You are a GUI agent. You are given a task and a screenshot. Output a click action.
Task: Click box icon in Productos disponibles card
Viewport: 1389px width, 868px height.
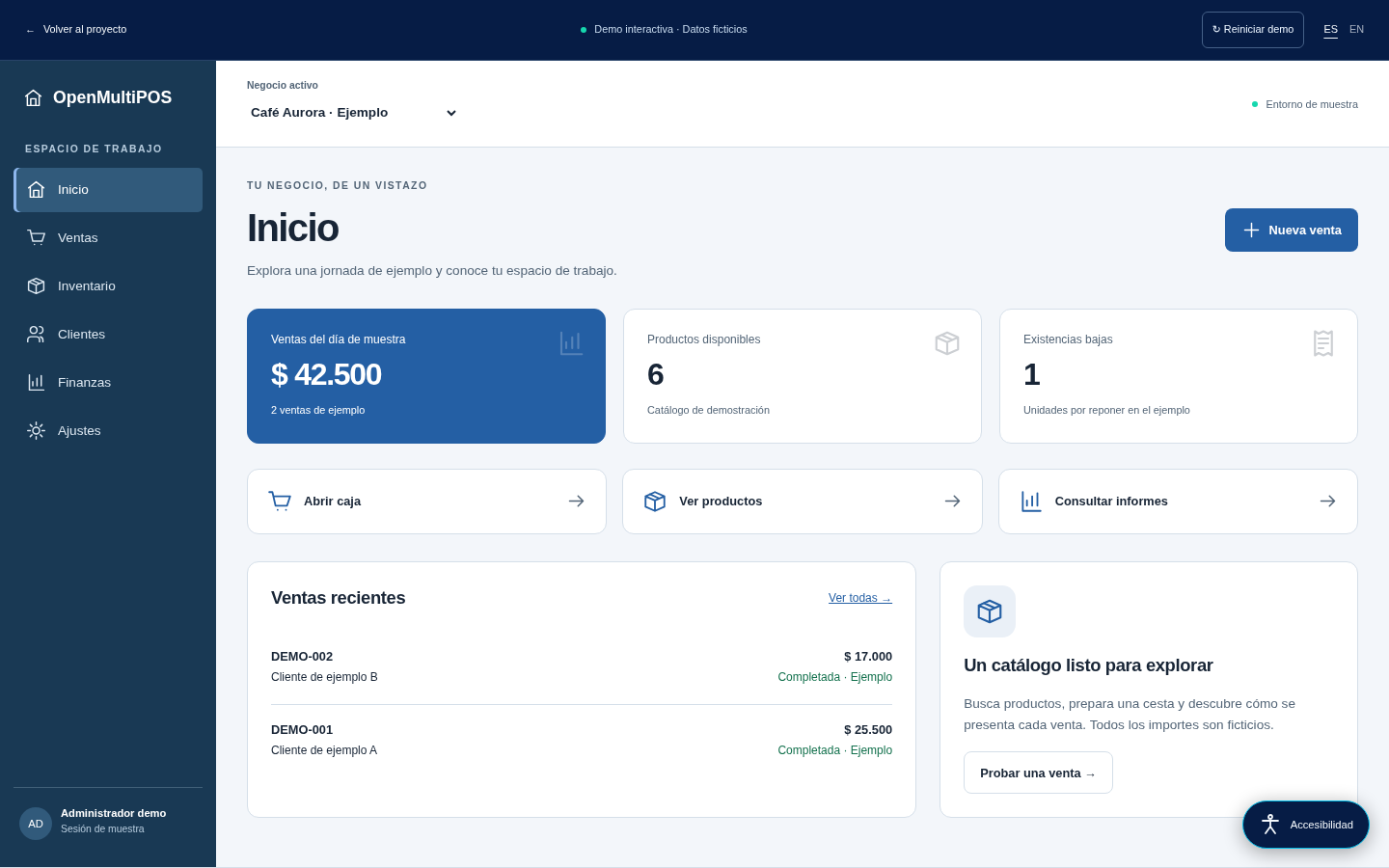pos(947,343)
